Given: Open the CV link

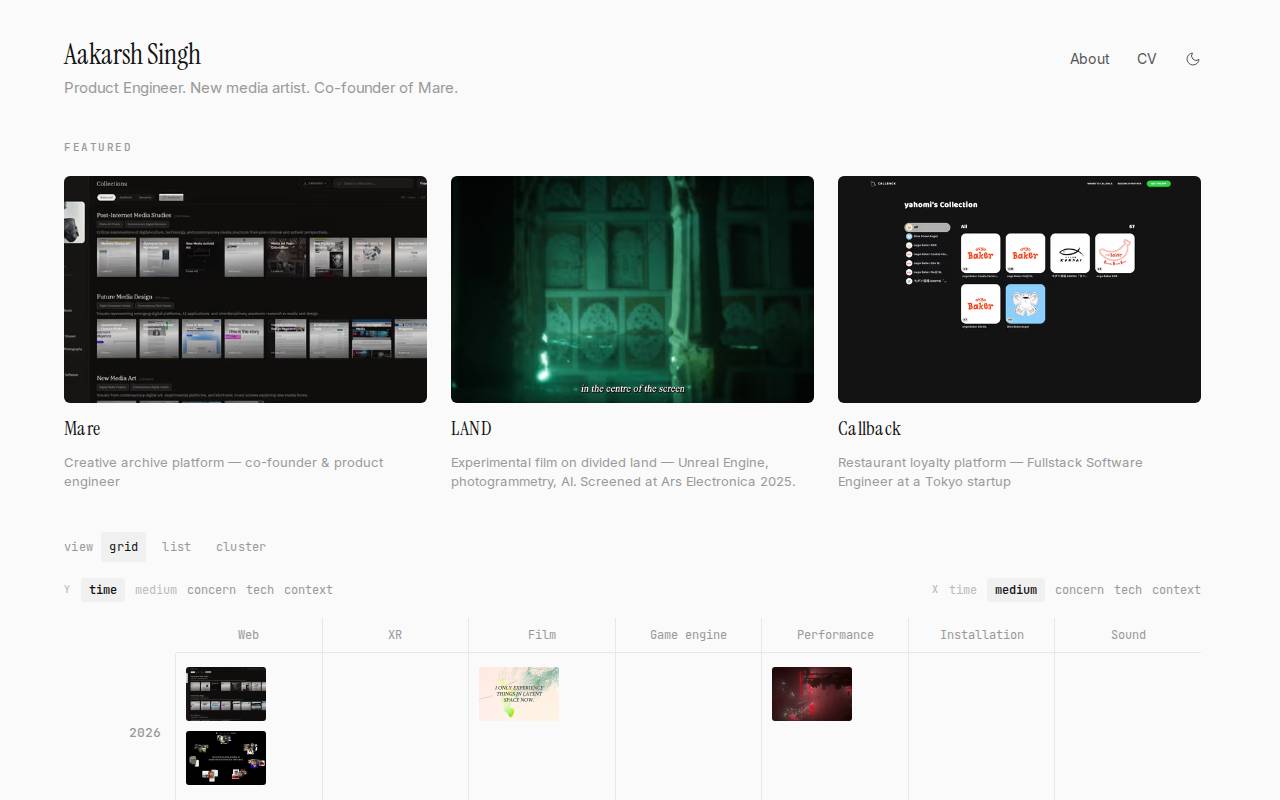Looking at the screenshot, I should (1146, 59).
